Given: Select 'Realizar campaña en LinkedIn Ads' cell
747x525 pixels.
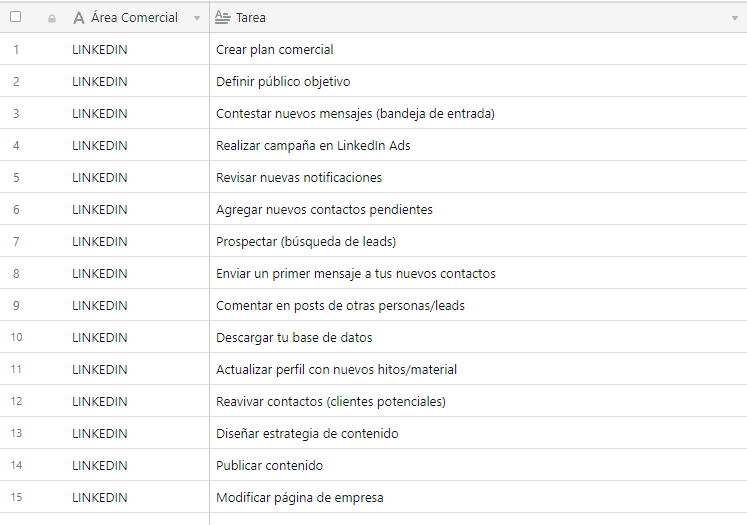Looking at the screenshot, I should point(478,145).
